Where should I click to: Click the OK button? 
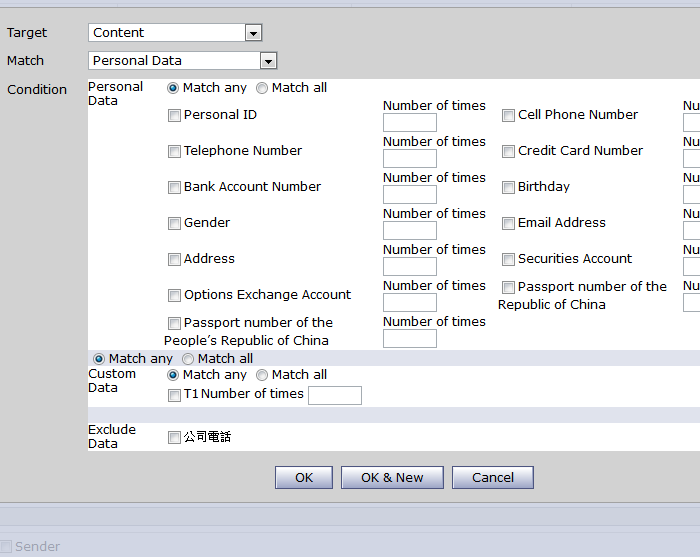coord(304,478)
